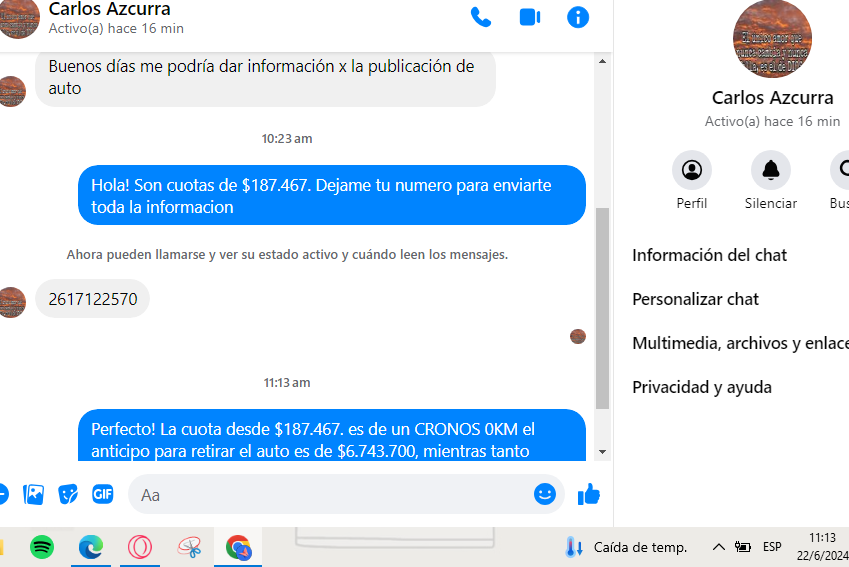Click the large profile picture in side panel
The width and height of the screenshot is (849, 567).
[x=772, y=40]
